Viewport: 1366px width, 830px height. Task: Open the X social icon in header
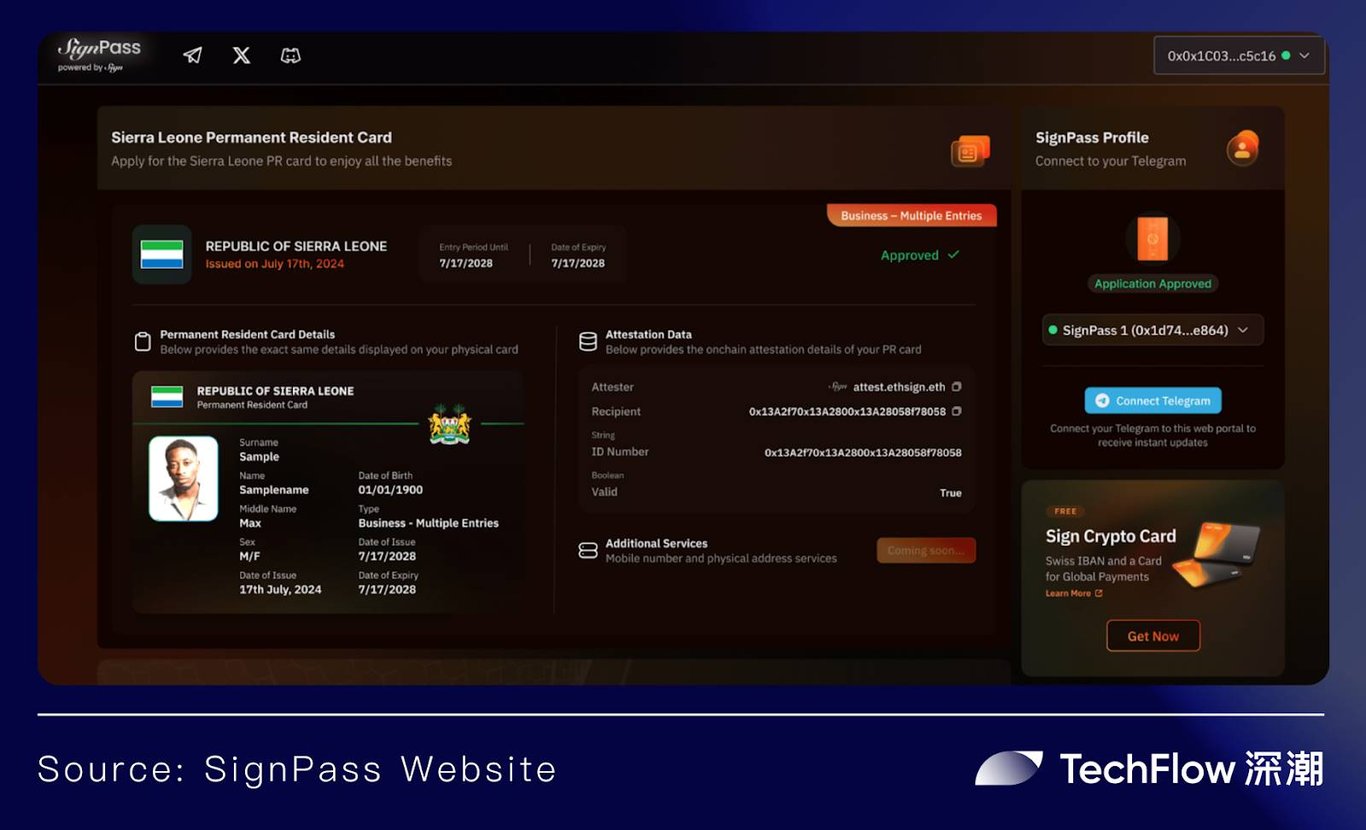point(241,56)
